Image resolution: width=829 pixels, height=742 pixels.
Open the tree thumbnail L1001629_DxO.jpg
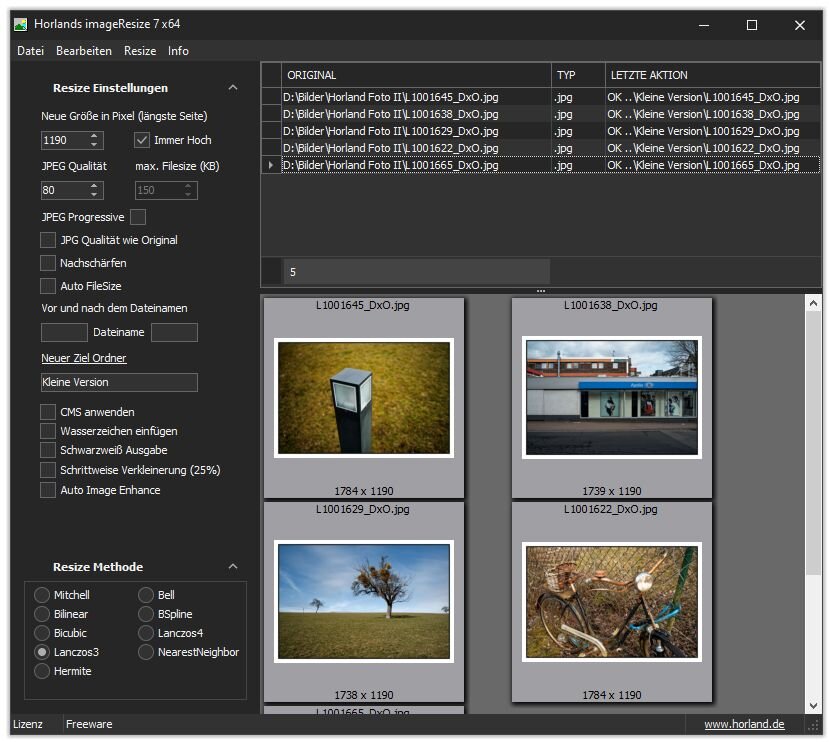click(x=364, y=602)
